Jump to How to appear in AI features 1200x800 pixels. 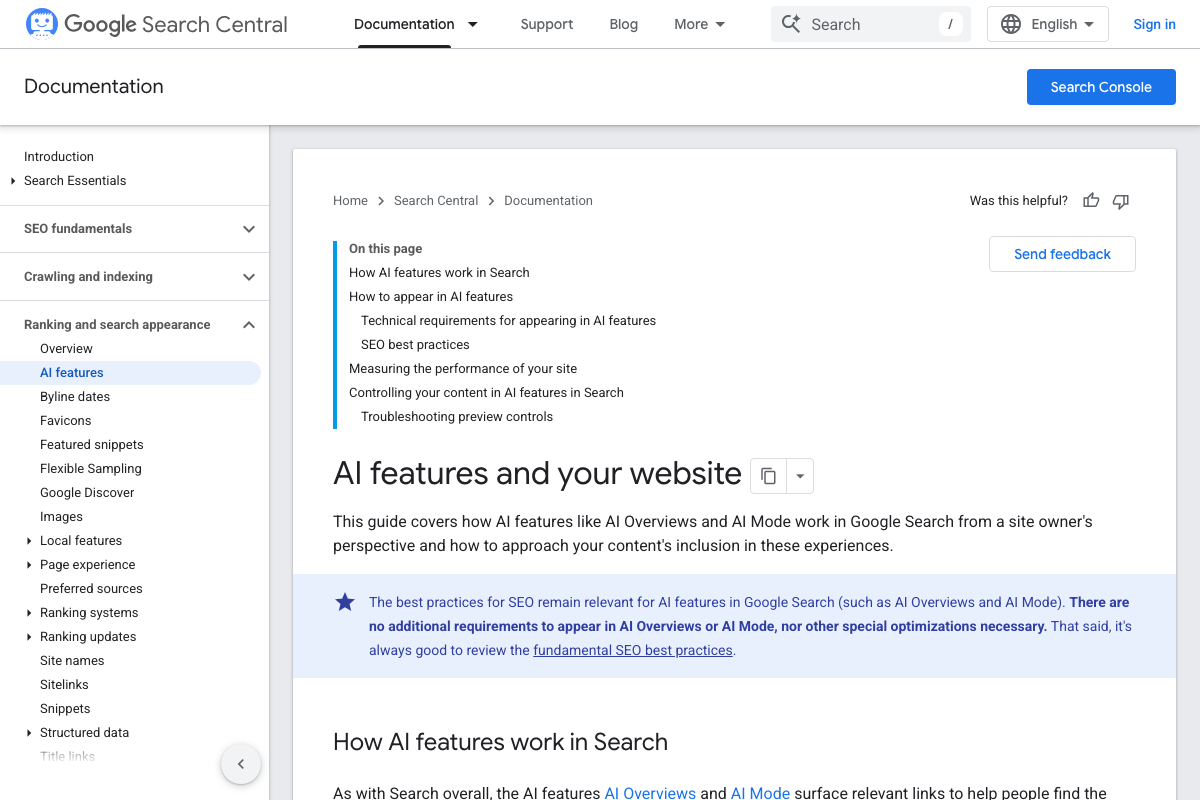[431, 297]
